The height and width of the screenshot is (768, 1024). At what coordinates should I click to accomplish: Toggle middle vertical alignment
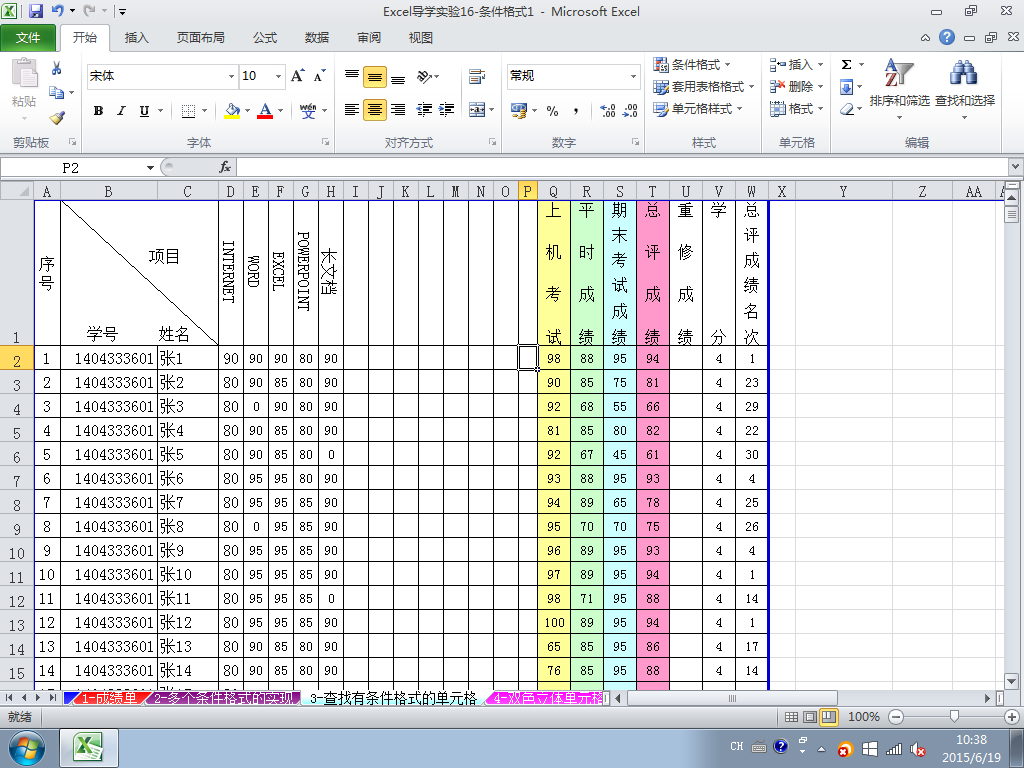[x=375, y=77]
